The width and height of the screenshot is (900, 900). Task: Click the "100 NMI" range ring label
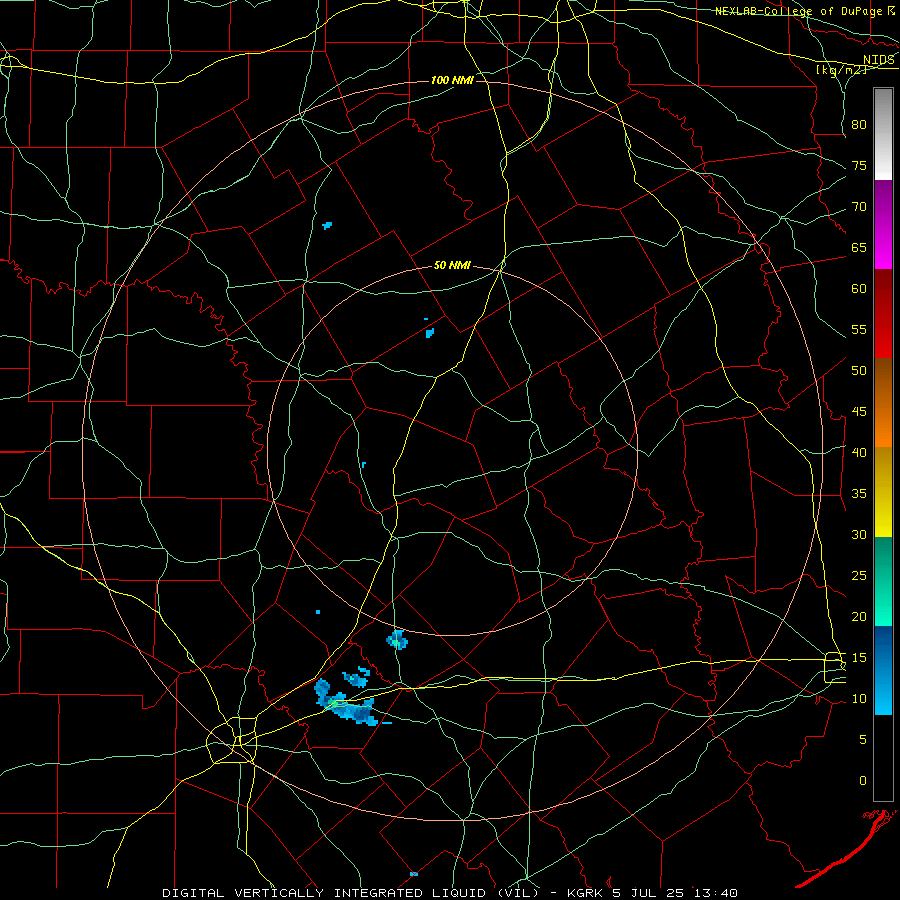point(452,80)
